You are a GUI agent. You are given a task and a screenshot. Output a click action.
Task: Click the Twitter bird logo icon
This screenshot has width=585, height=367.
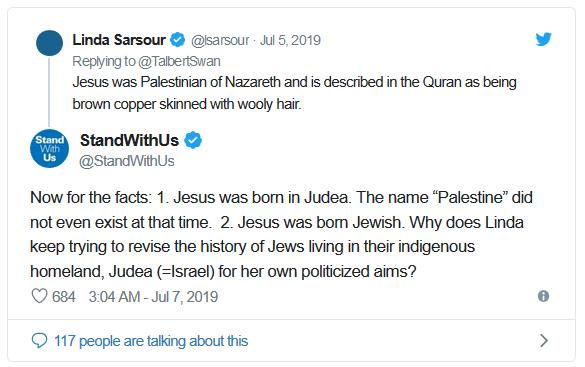pyautogui.click(x=543, y=39)
